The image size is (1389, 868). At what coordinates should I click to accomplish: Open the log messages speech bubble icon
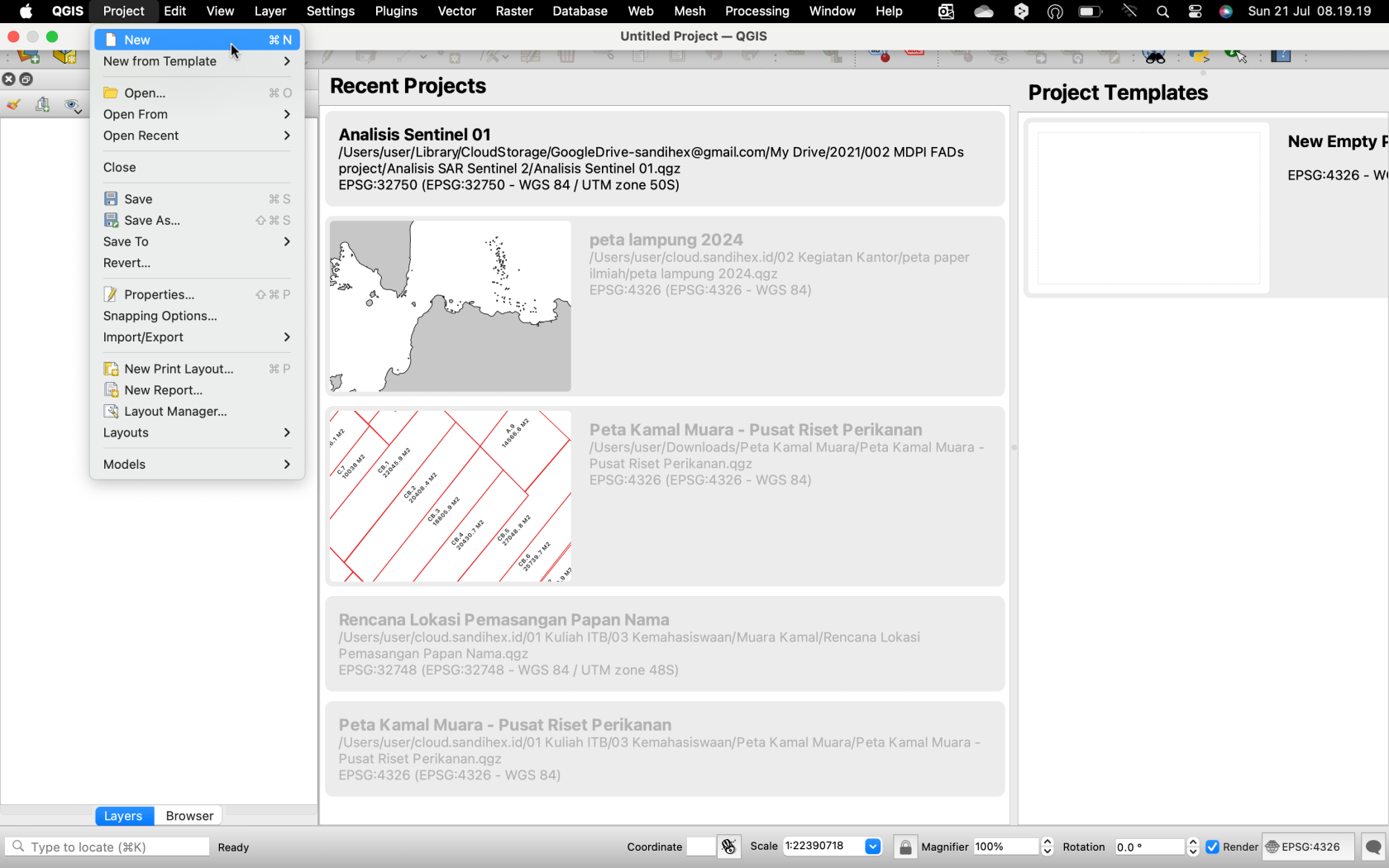point(1373,847)
